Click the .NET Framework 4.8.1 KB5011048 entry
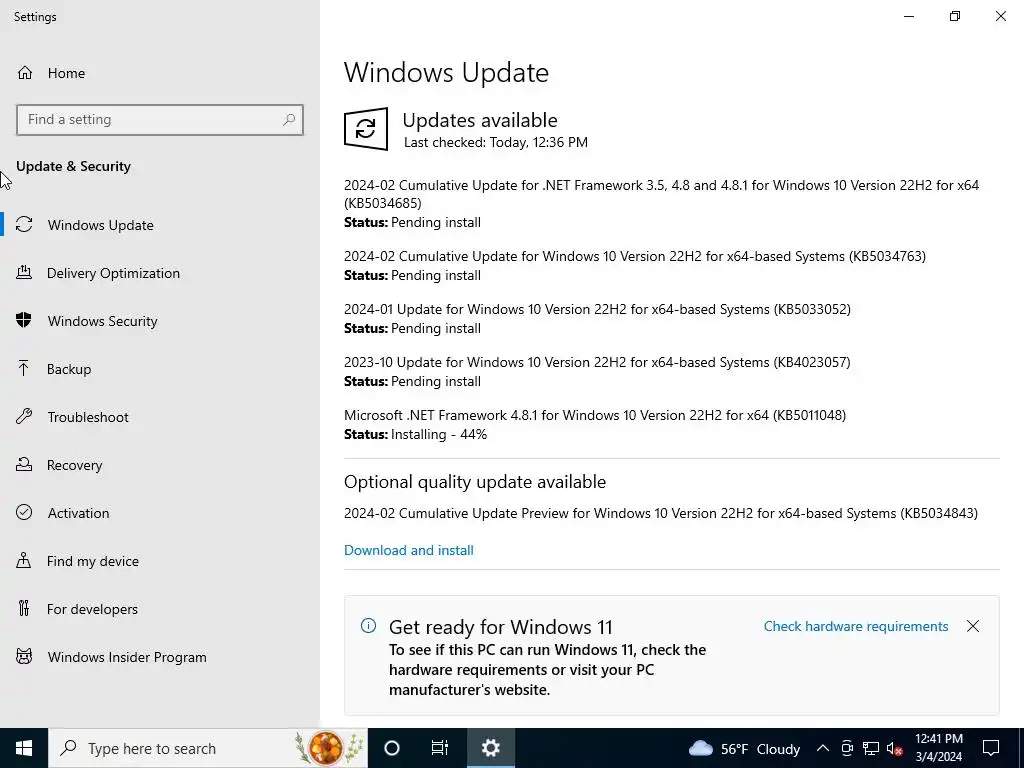The width and height of the screenshot is (1024, 768). point(595,415)
